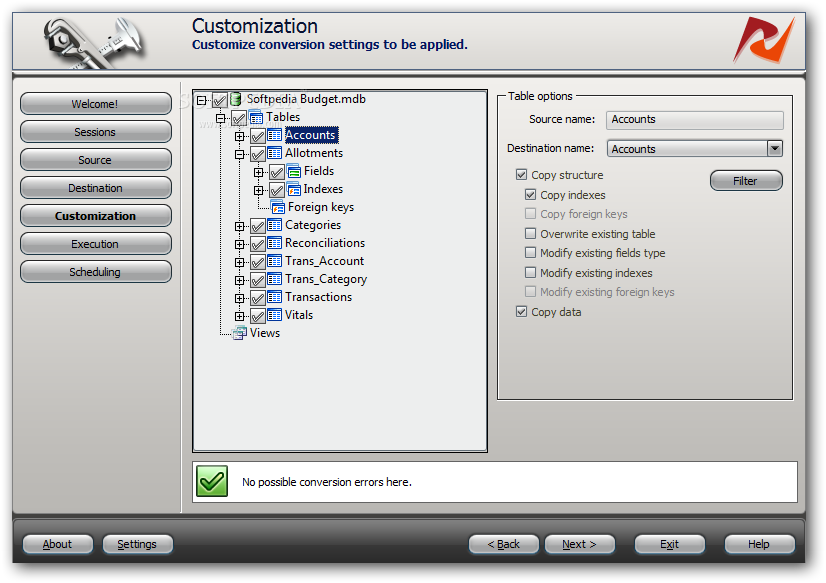Click the Categories table icon

click(274, 225)
